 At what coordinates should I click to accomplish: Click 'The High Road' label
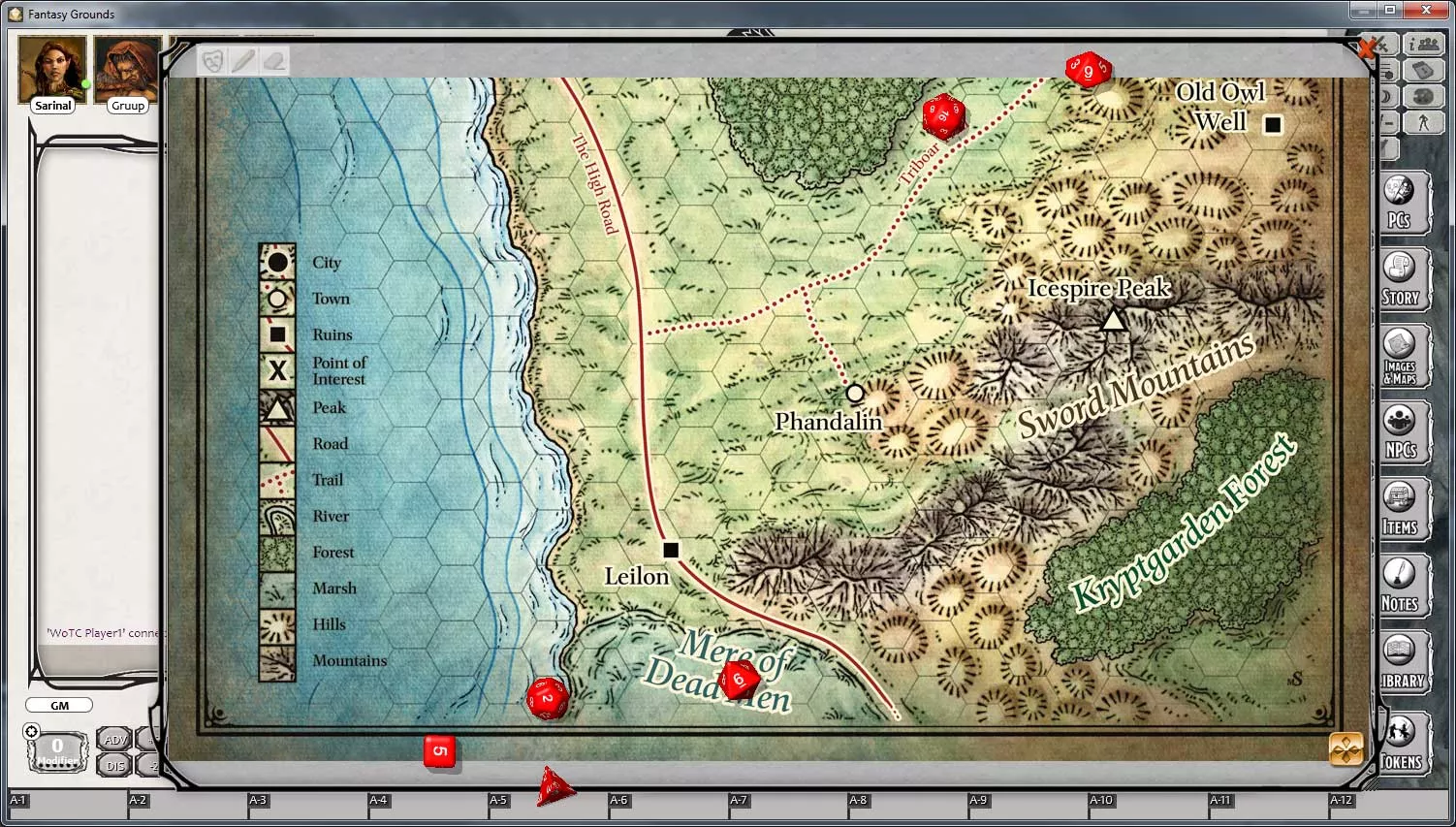point(595,183)
